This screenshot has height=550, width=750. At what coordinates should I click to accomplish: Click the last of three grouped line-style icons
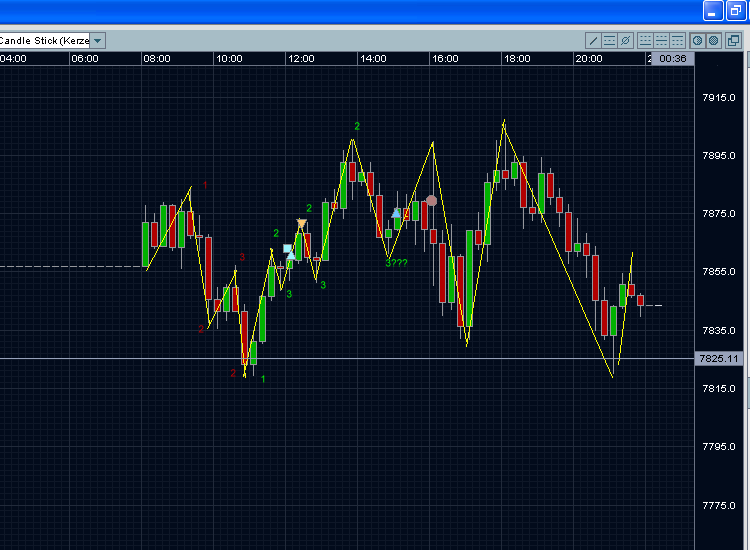click(x=677, y=41)
